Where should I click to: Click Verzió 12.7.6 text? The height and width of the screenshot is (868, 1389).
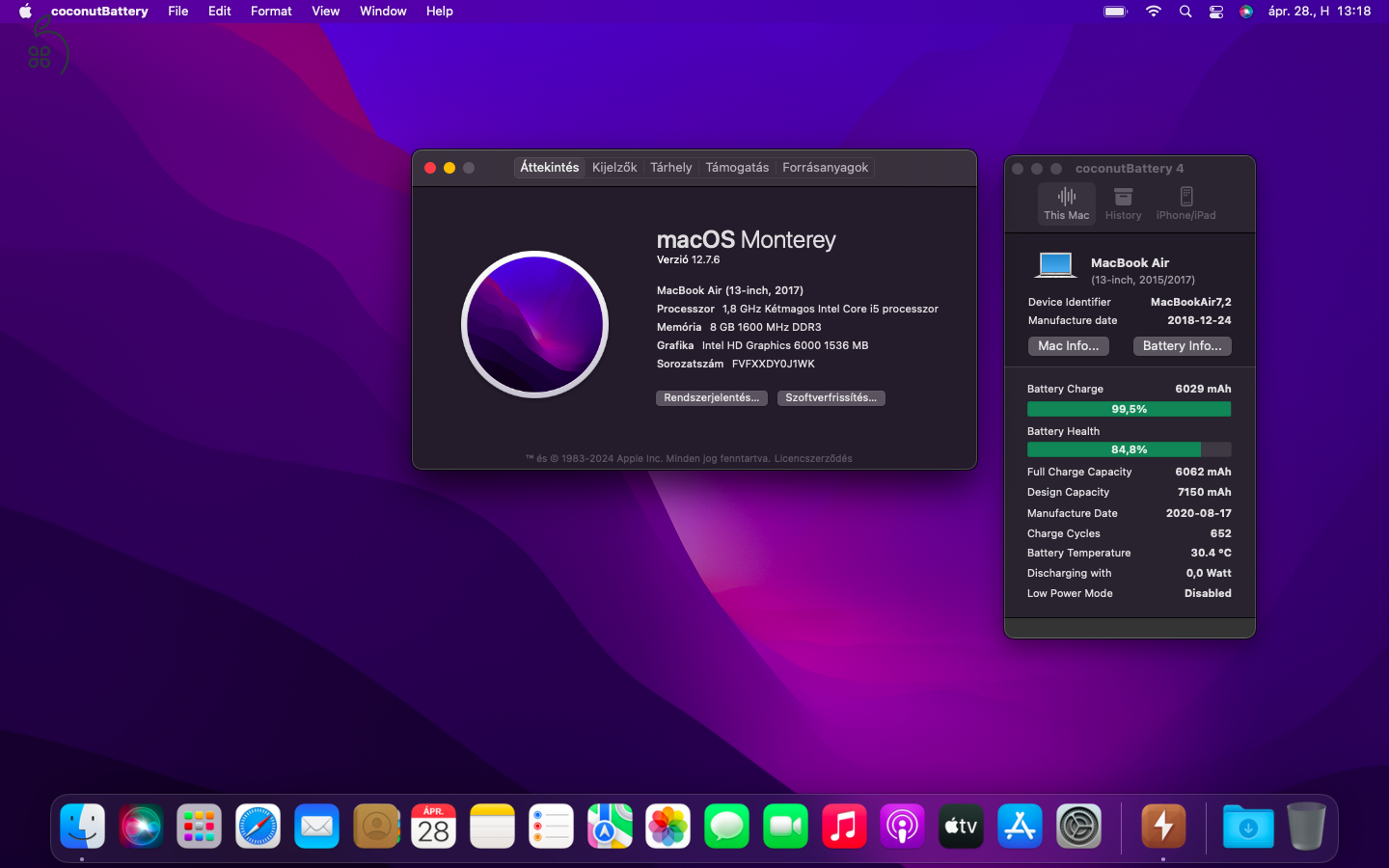[x=689, y=260]
